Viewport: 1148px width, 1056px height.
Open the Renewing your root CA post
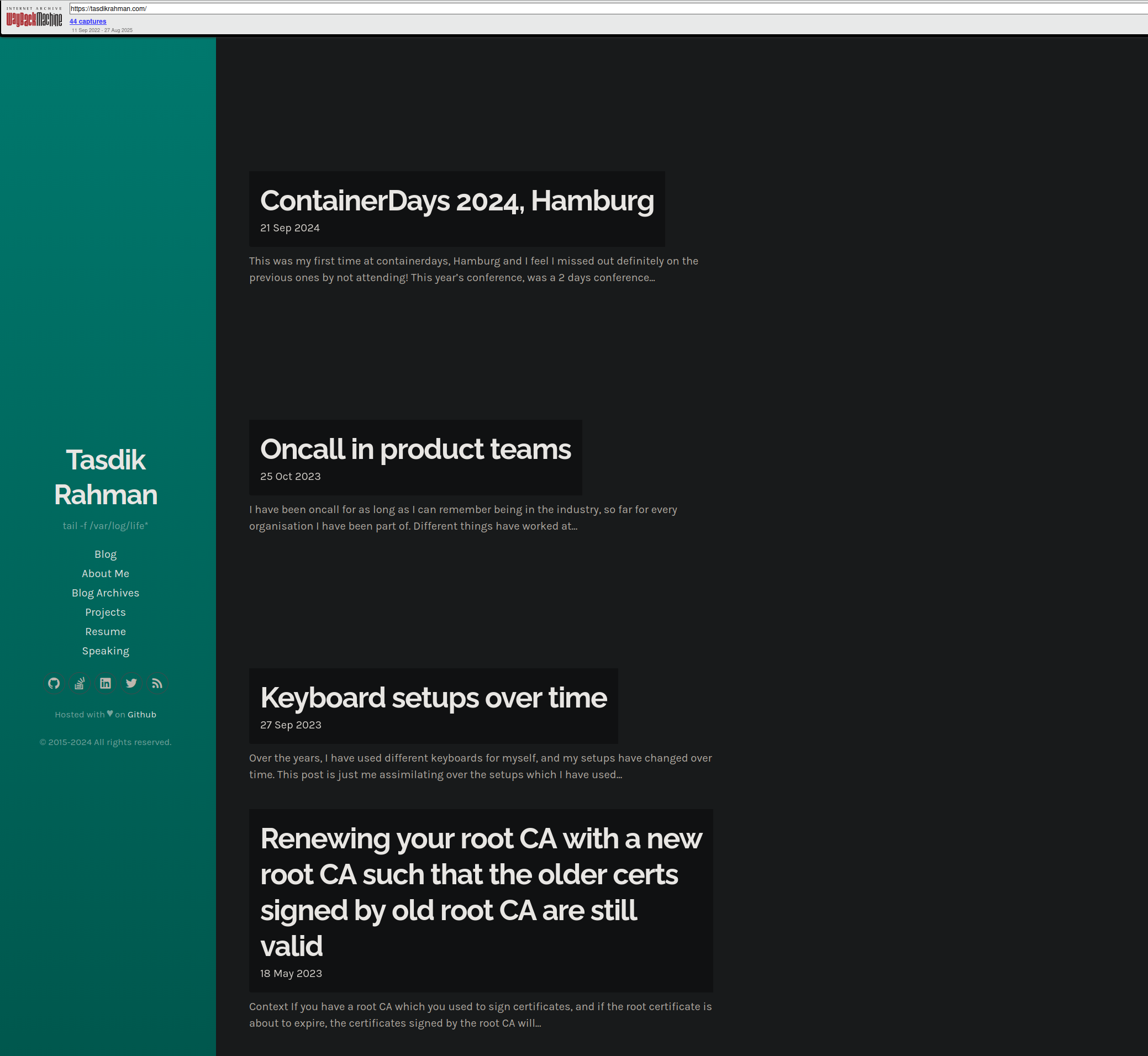pos(480,893)
